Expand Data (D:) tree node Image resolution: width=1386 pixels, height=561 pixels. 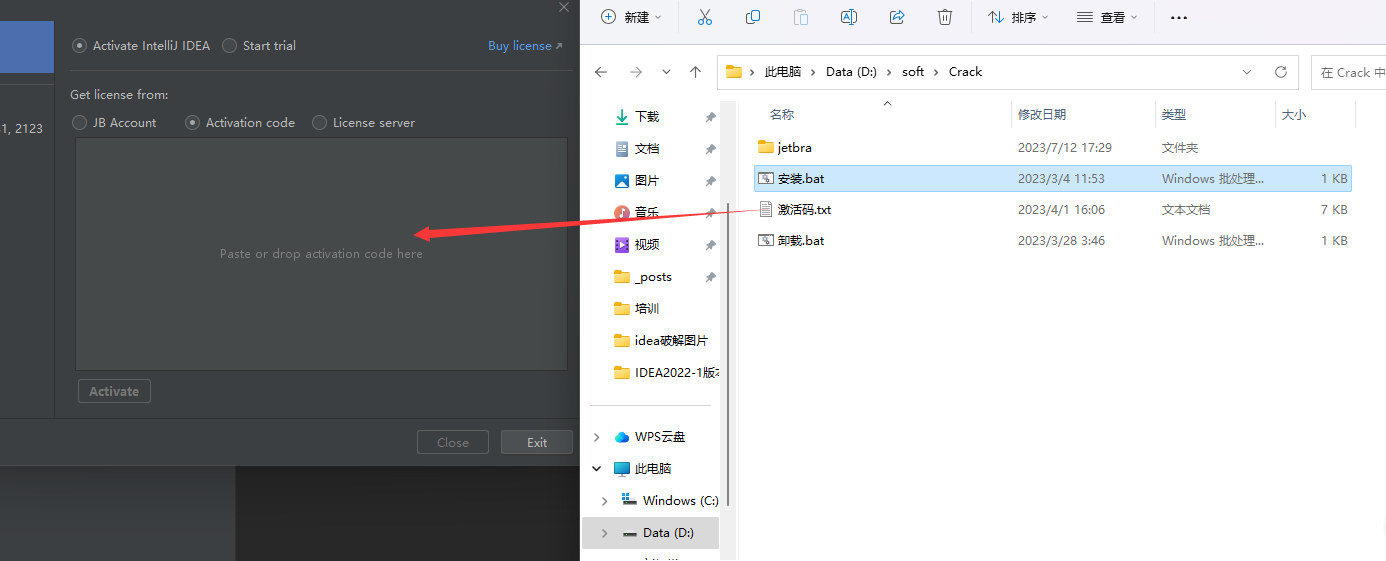(604, 533)
